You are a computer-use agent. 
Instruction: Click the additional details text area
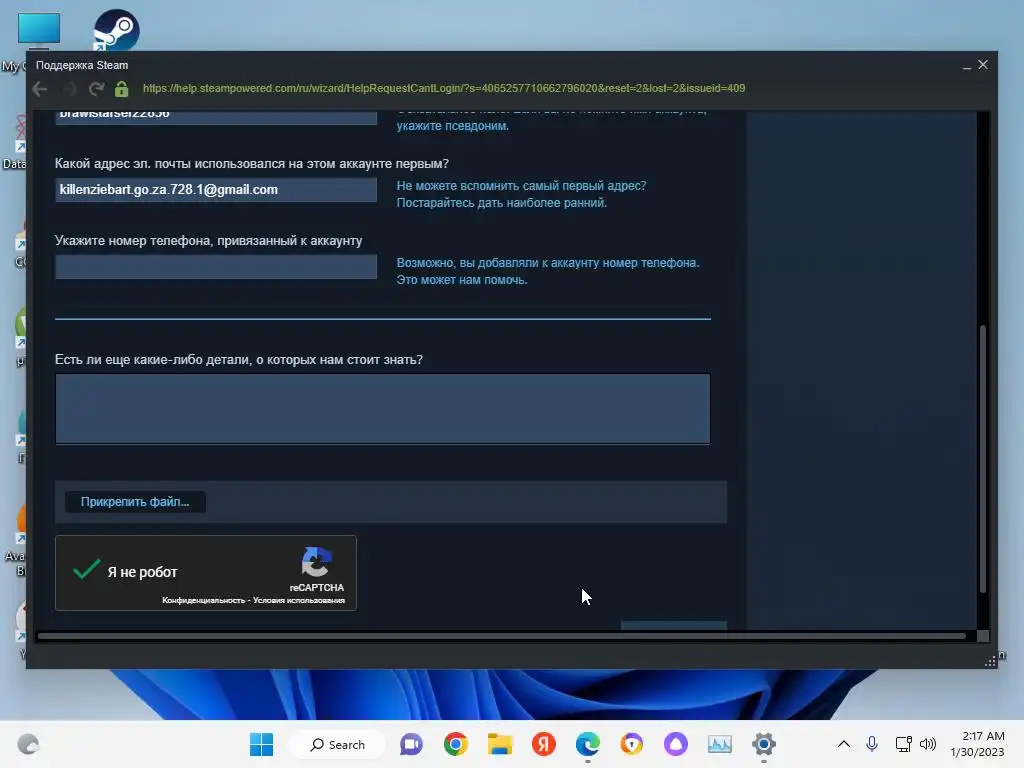click(x=383, y=409)
